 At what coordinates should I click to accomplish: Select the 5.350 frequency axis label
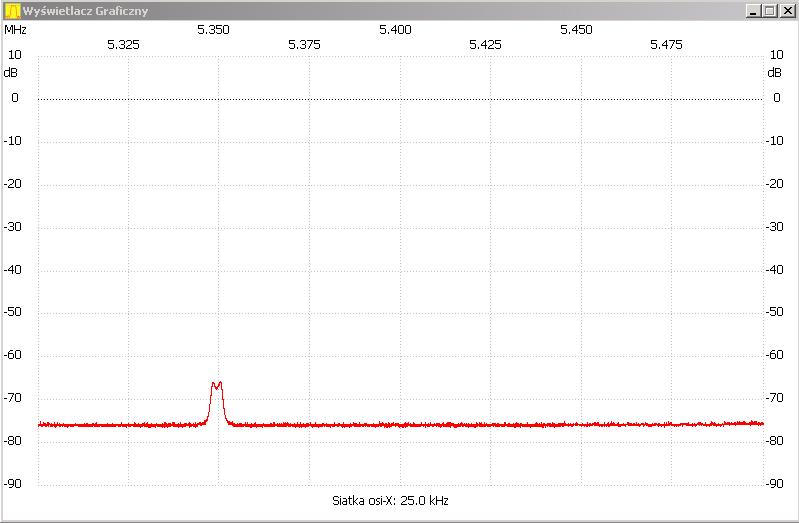click(213, 29)
